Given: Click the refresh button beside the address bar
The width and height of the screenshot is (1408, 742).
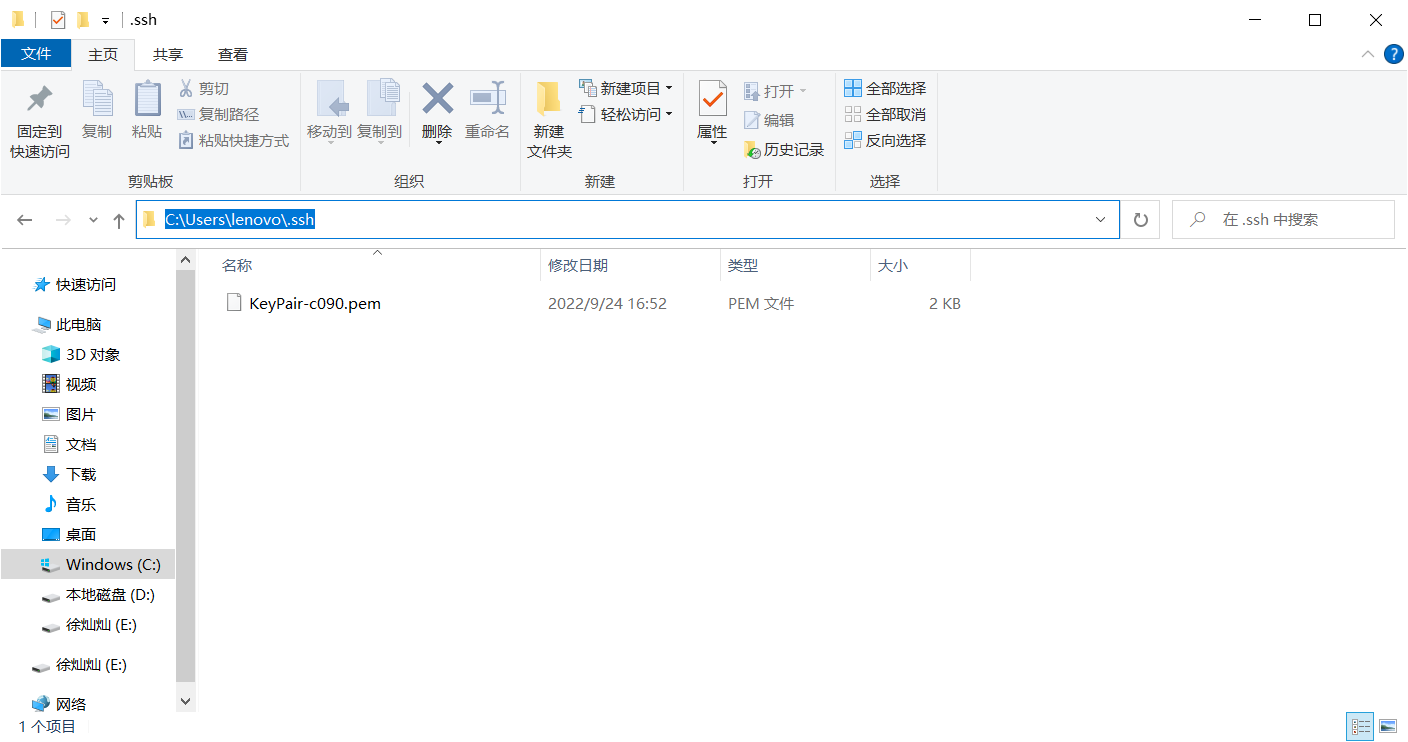Looking at the screenshot, I should click(1140, 219).
